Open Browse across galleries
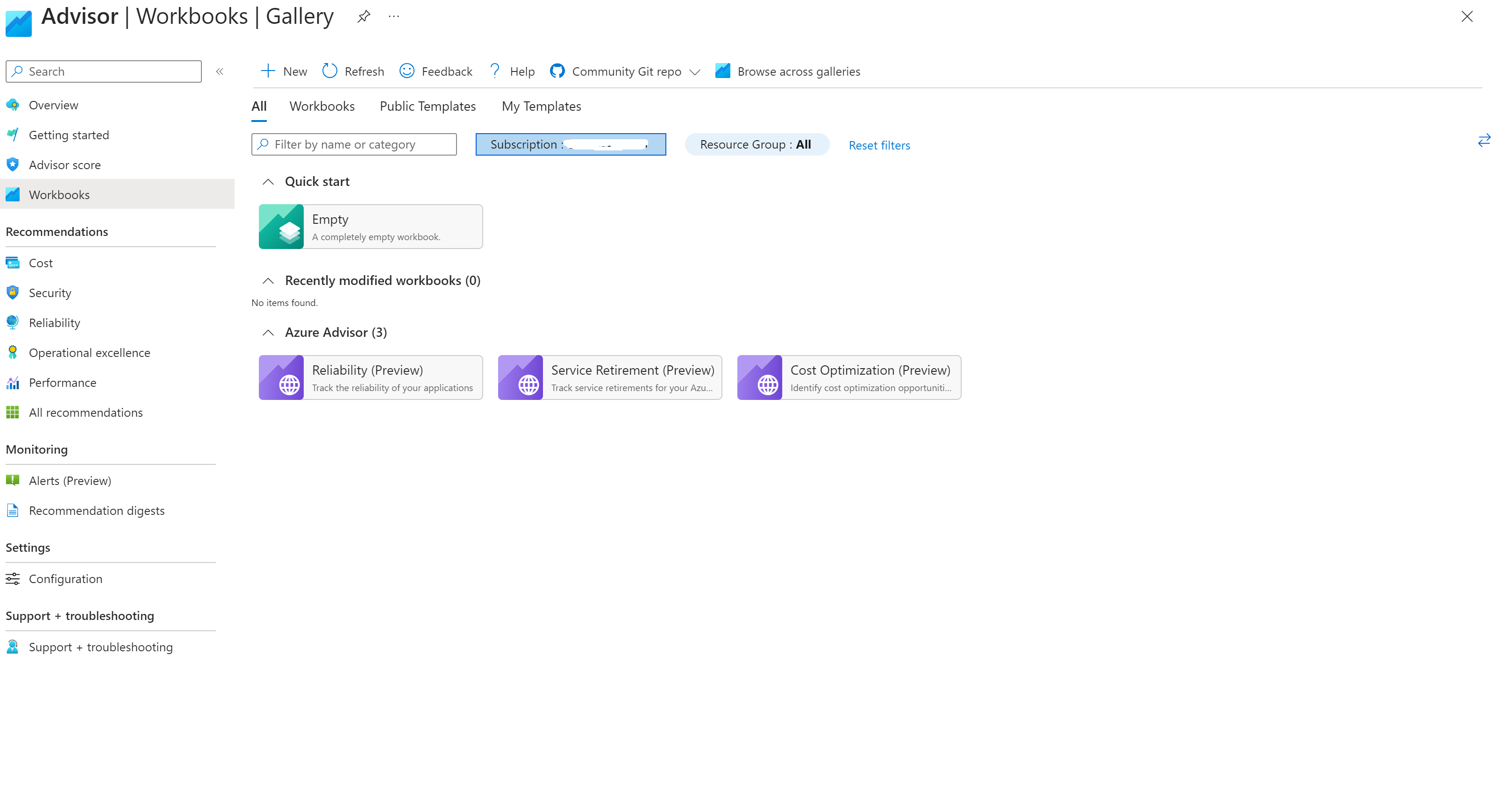1492x812 pixels. [788, 71]
